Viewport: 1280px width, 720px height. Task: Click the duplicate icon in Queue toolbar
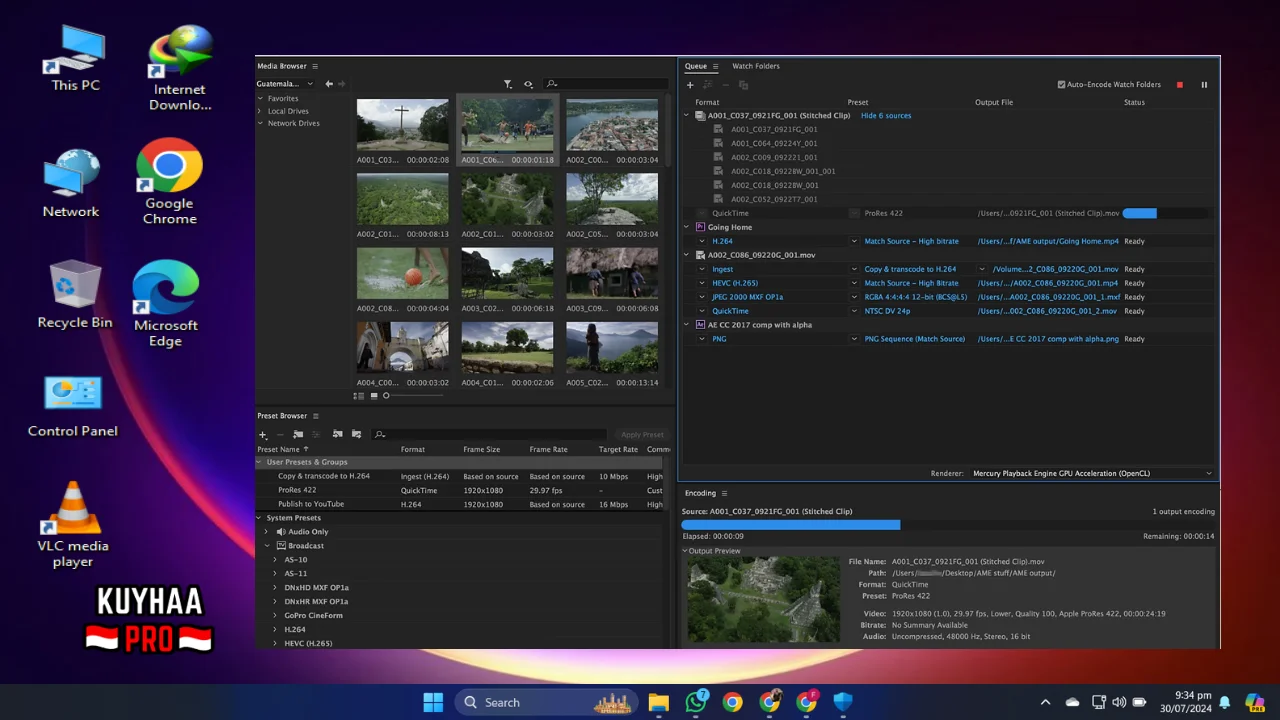click(743, 85)
